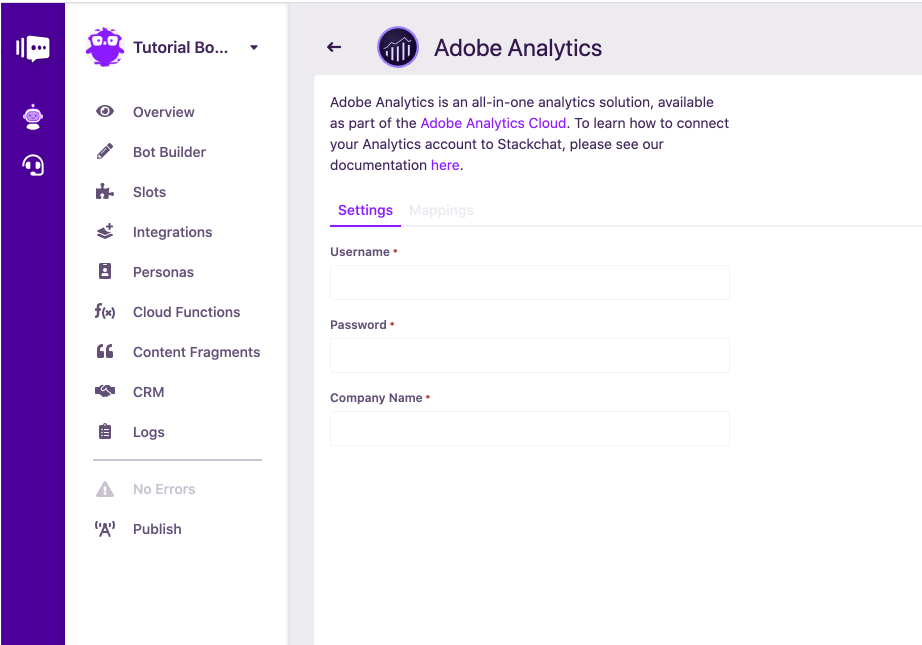
Task: Focus the Company Name input field
Action: [530, 428]
